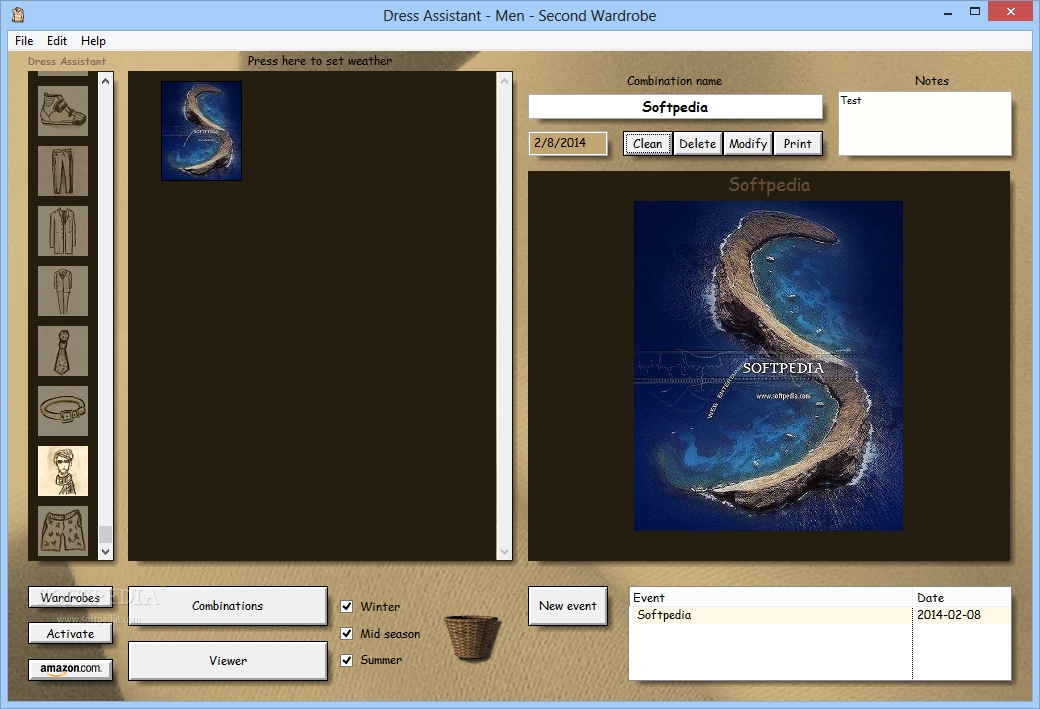1040x709 pixels.
Task: Toggle the Summer checkbox
Action: (x=346, y=660)
